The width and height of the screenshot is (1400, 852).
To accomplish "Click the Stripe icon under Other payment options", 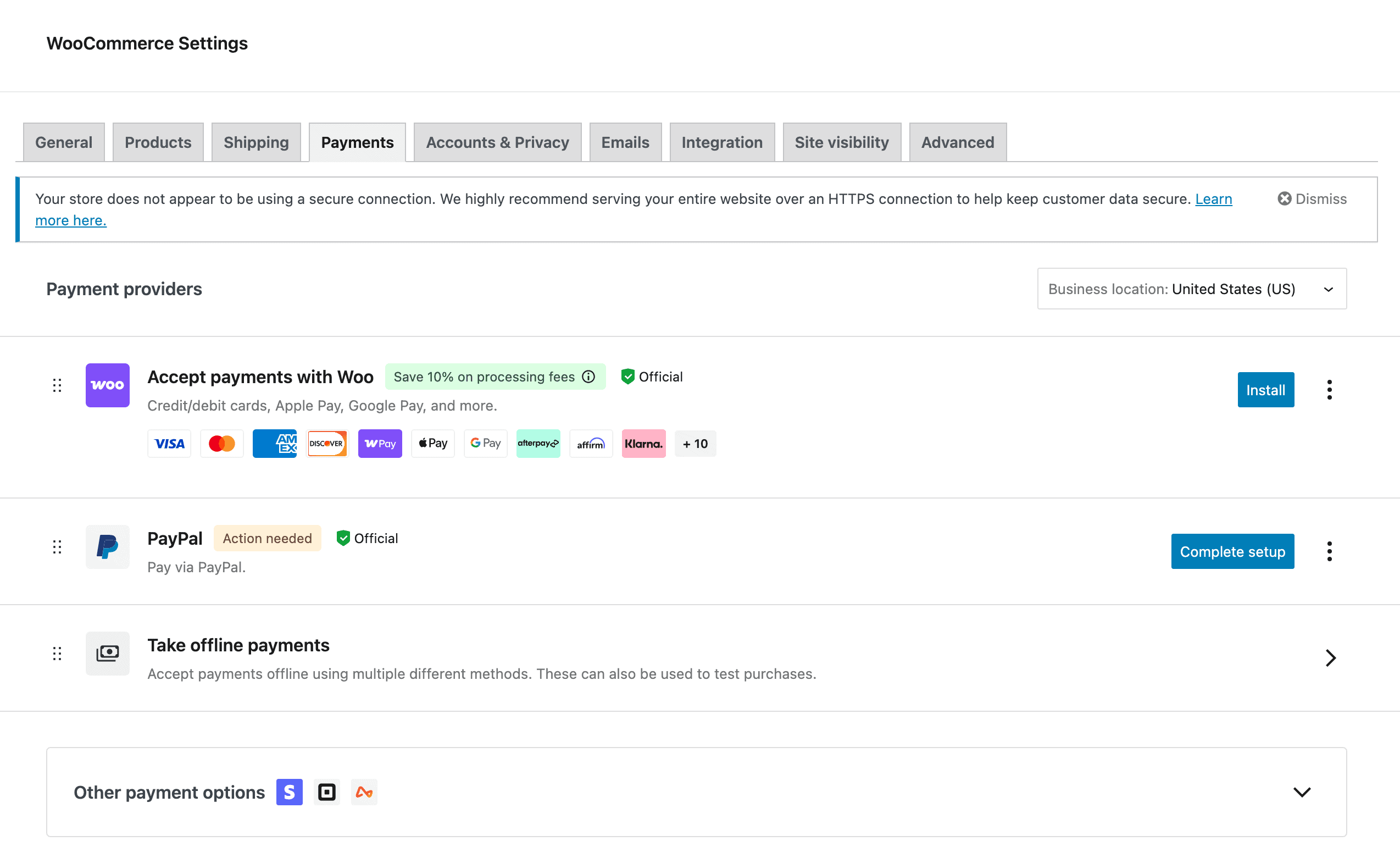I will point(288,791).
